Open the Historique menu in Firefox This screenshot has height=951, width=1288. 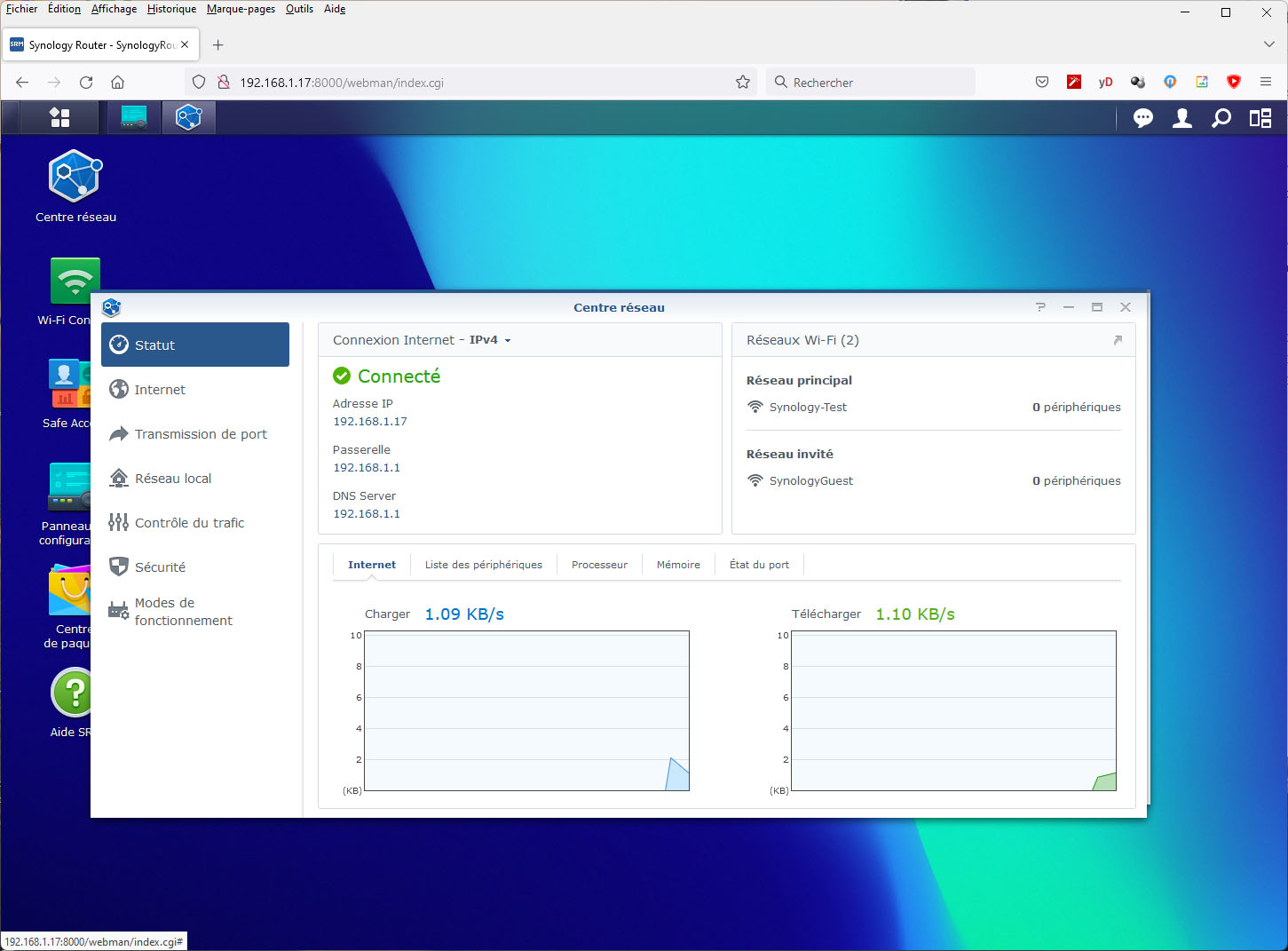click(x=171, y=9)
